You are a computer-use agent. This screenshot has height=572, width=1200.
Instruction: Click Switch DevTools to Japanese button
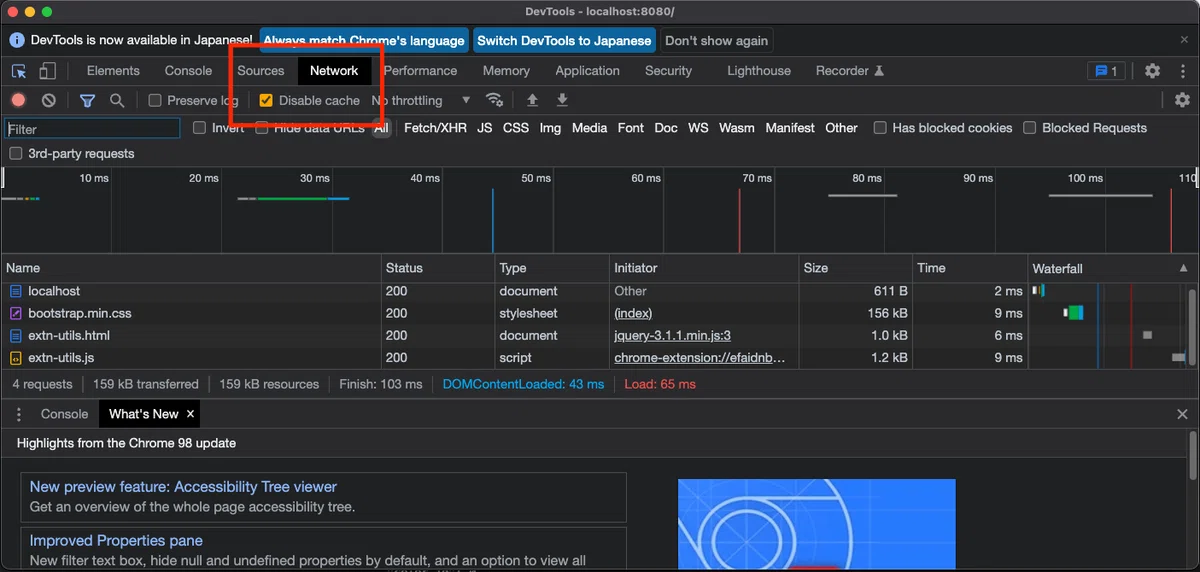pyautogui.click(x=564, y=41)
